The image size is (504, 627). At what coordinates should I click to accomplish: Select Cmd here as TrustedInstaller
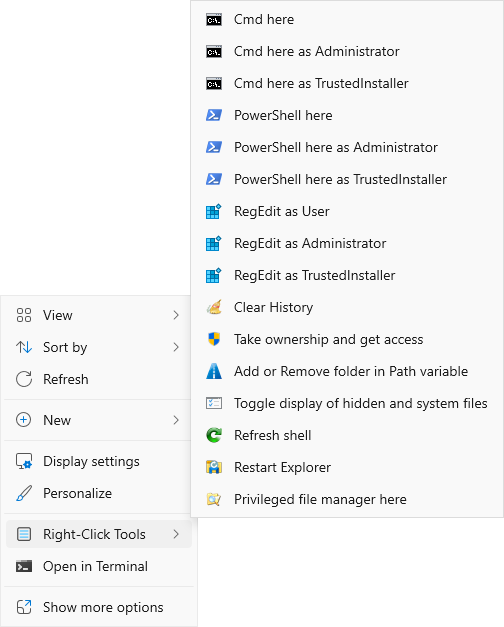coord(347,84)
